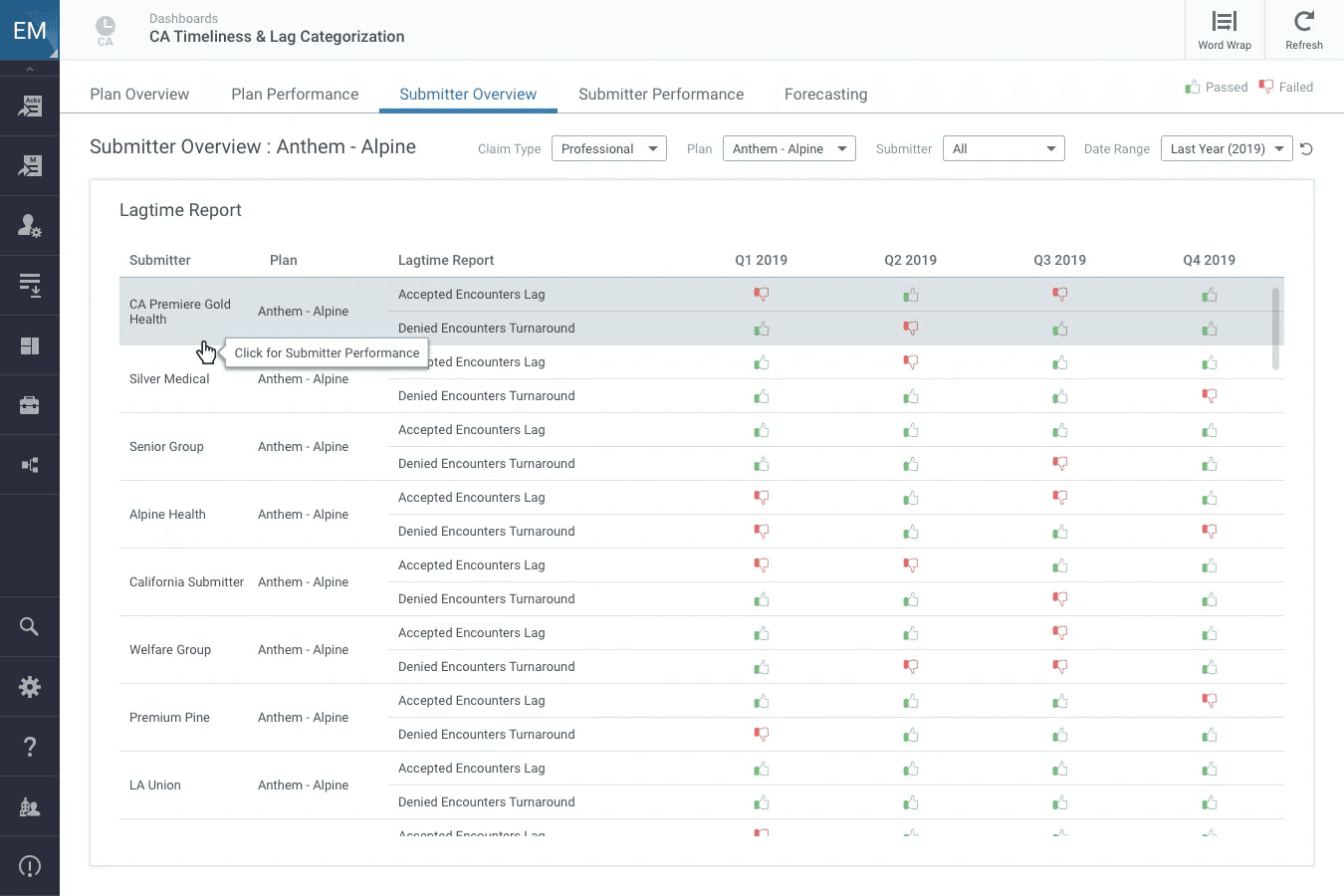
Task: Open the search icon in left sidebar
Action: (x=30, y=626)
